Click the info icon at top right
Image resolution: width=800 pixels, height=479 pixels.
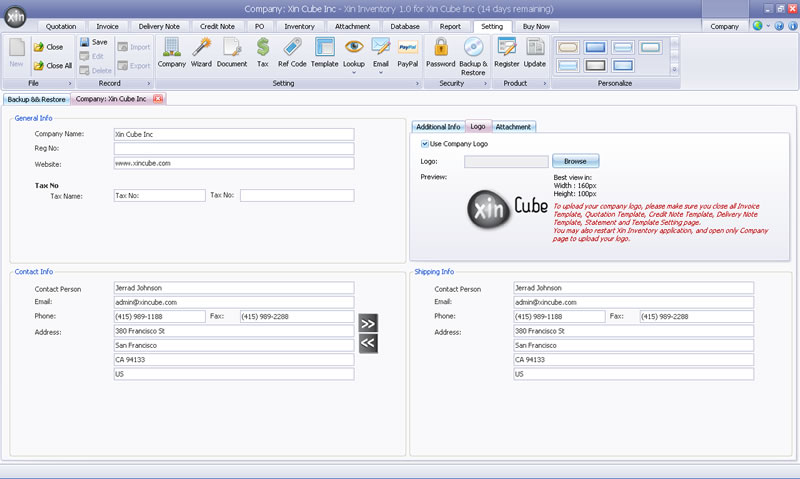(x=793, y=26)
